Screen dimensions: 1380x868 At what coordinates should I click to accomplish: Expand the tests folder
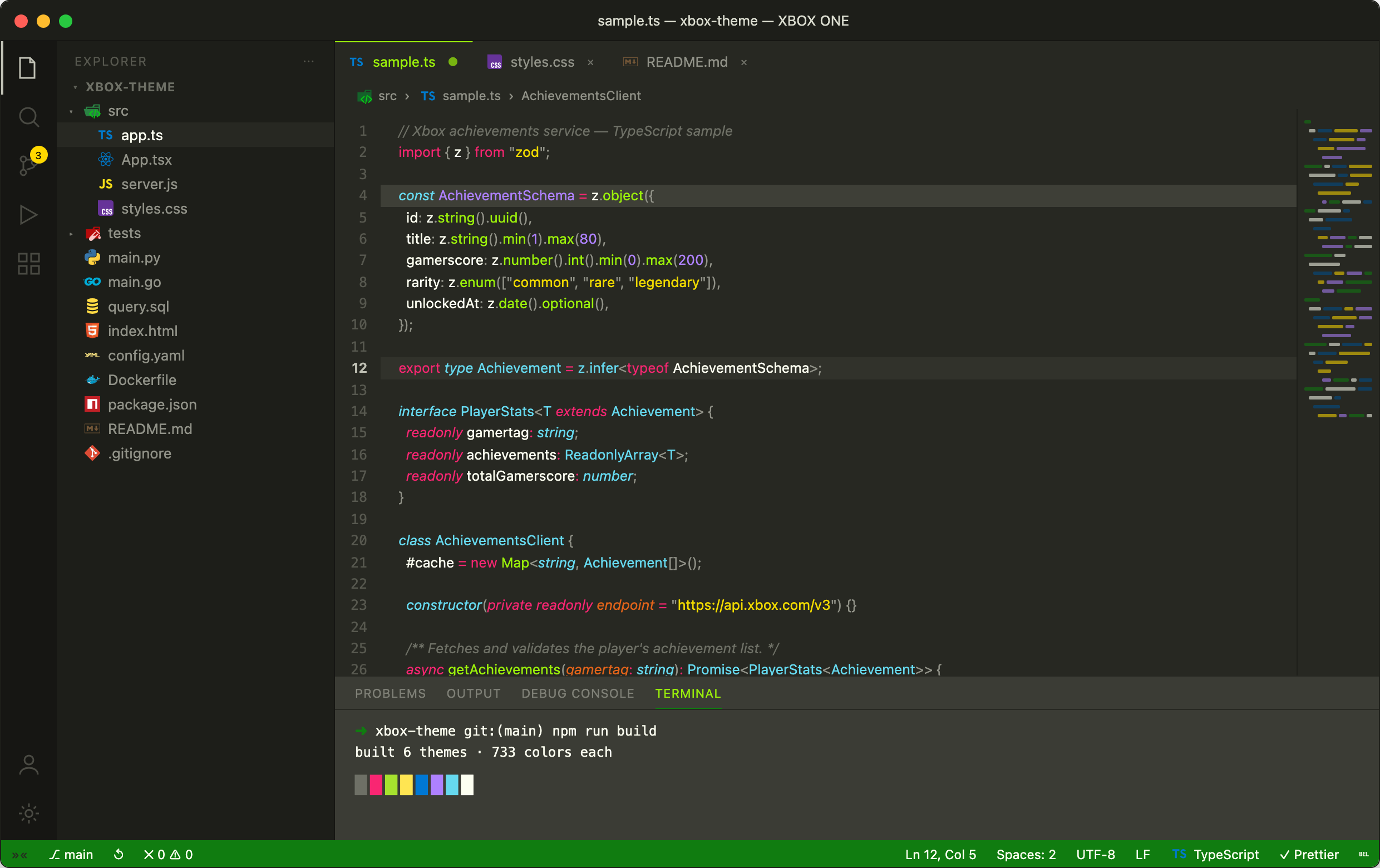[71, 234]
